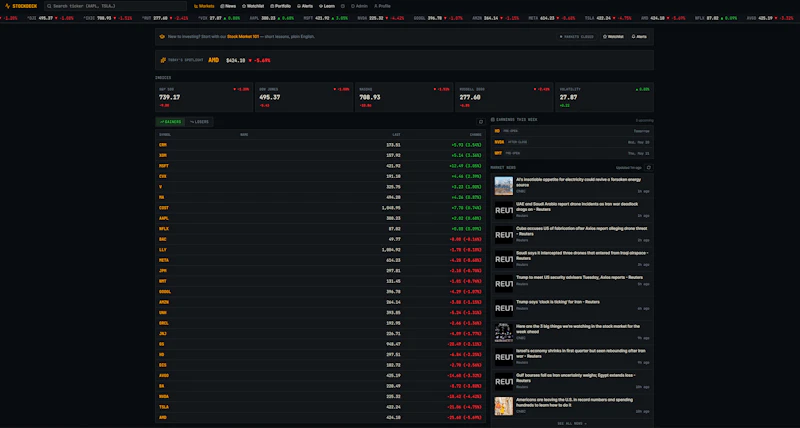Open the Admin nav link
The height and width of the screenshot is (428, 800).
click(x=359, y=6)
